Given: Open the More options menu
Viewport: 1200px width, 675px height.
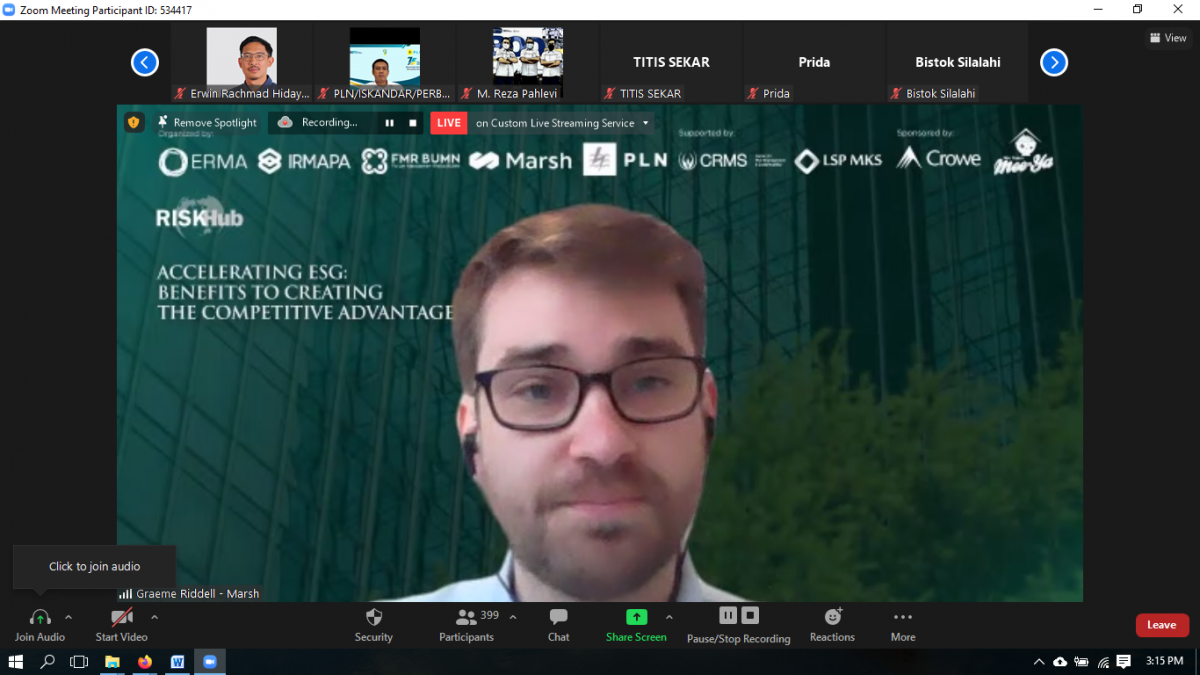Looking at the screenshot, I should pos(902,618).
